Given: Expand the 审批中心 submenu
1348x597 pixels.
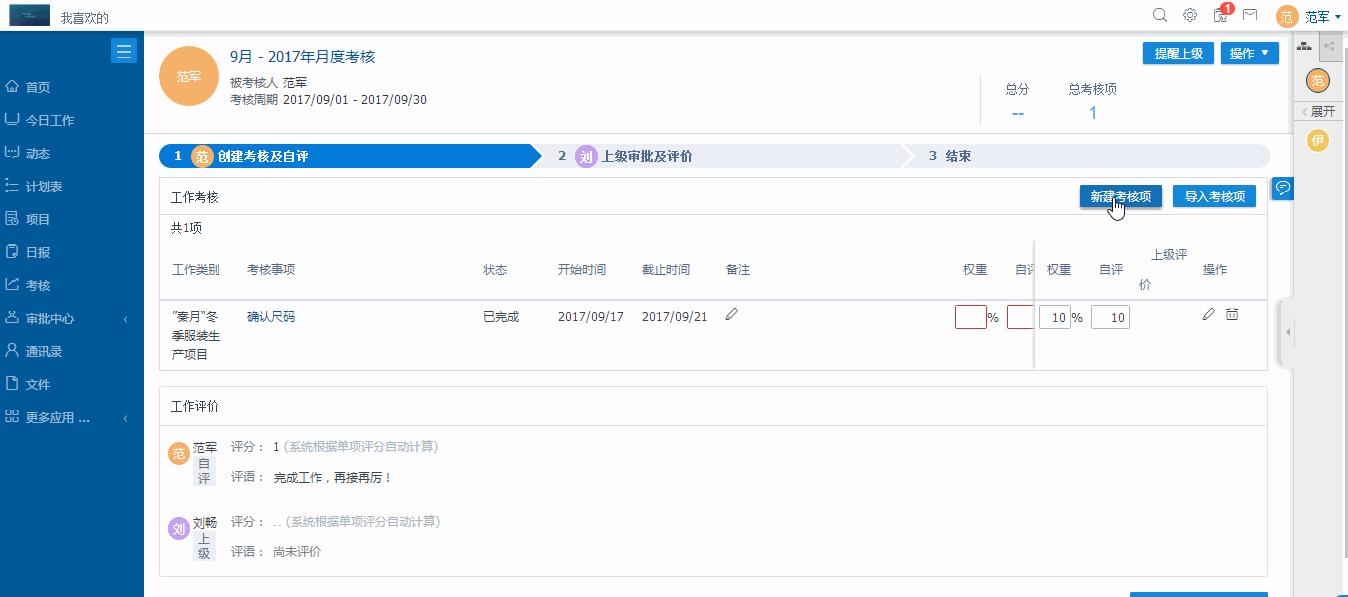Looking at the screenshot, I should [60, 318].
